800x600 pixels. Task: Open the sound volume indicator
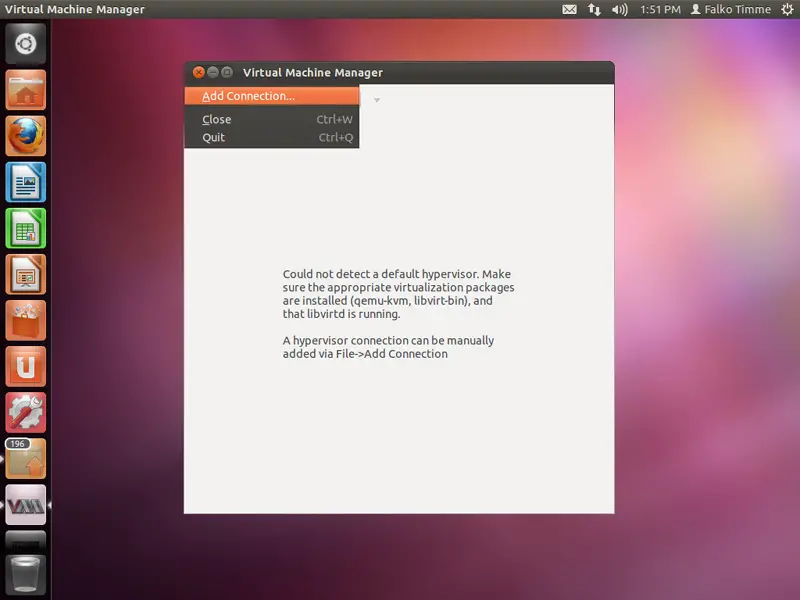[619, 9]
